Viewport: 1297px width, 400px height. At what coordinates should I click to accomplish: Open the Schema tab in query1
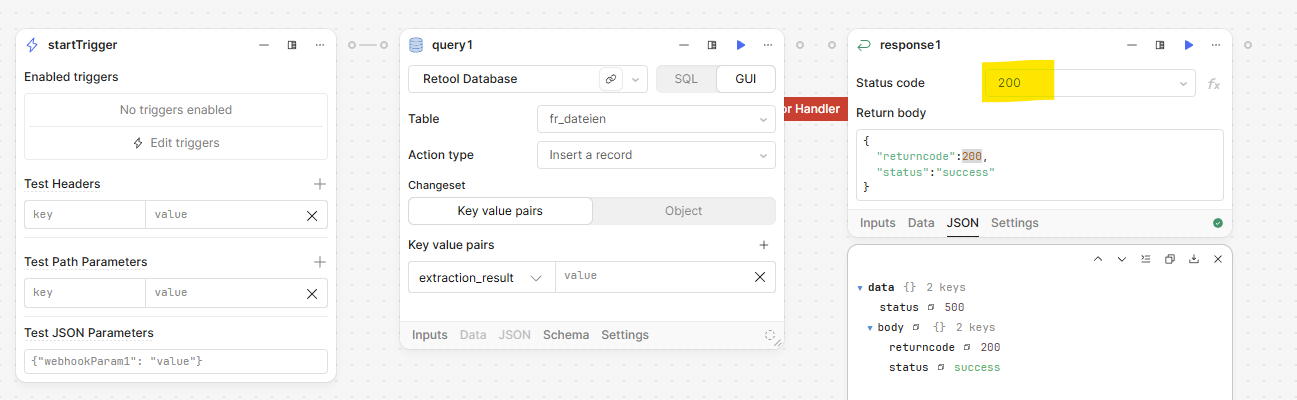(565, 335)
